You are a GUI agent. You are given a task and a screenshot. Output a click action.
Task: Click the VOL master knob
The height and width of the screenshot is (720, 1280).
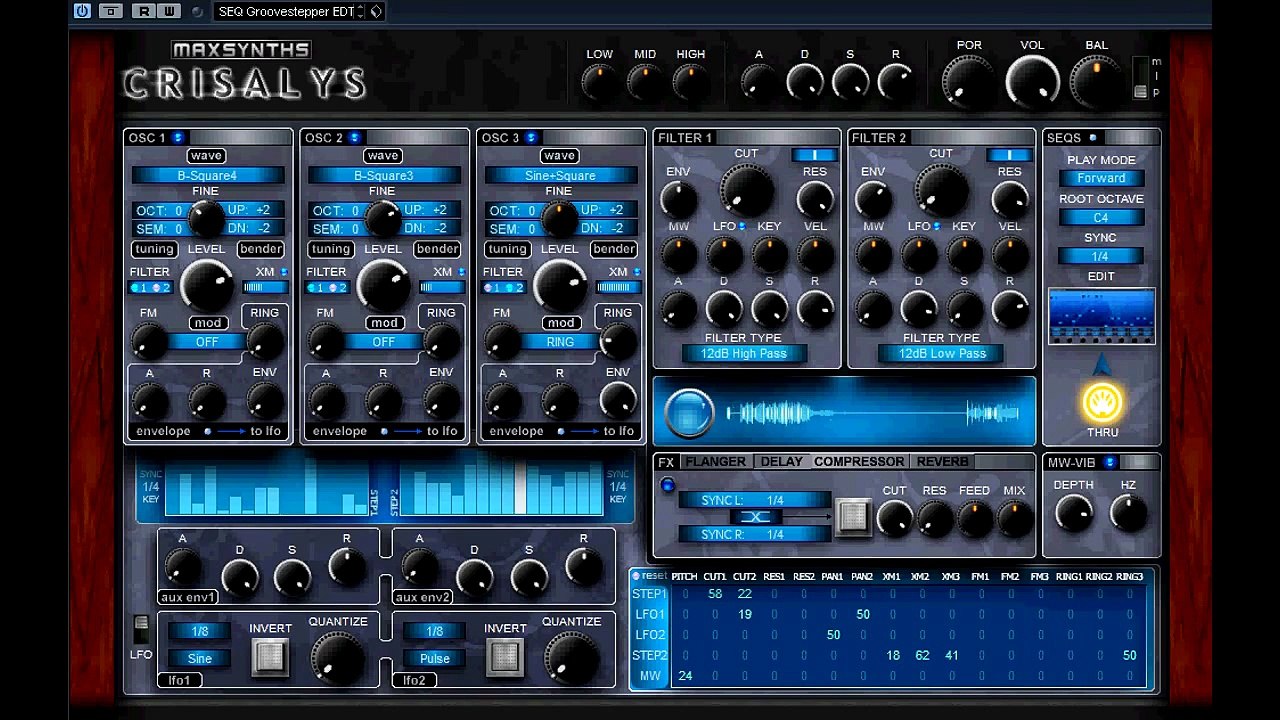pyautogui.click(x=1032, y=80)
